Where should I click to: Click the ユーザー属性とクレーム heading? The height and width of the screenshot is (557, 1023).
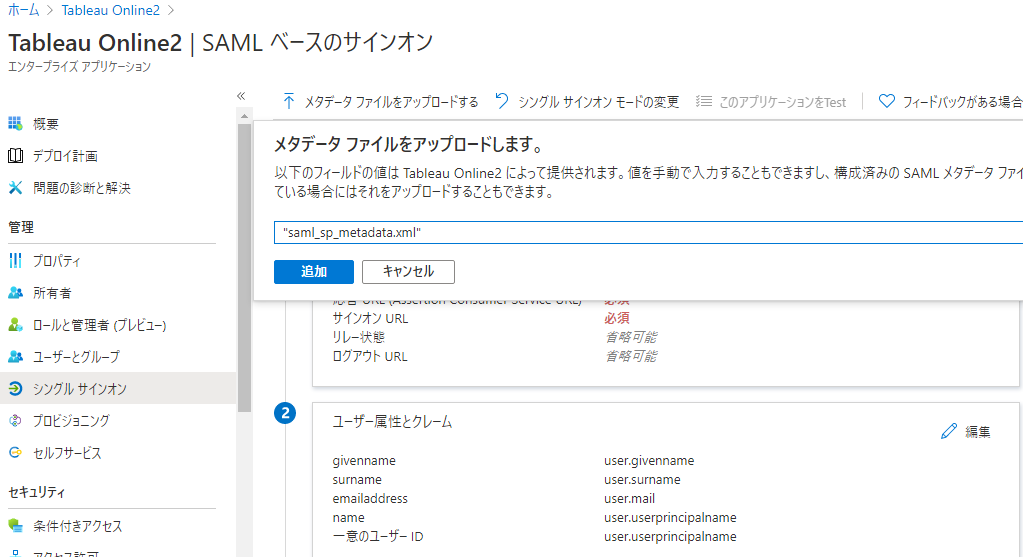click(392, 422)
